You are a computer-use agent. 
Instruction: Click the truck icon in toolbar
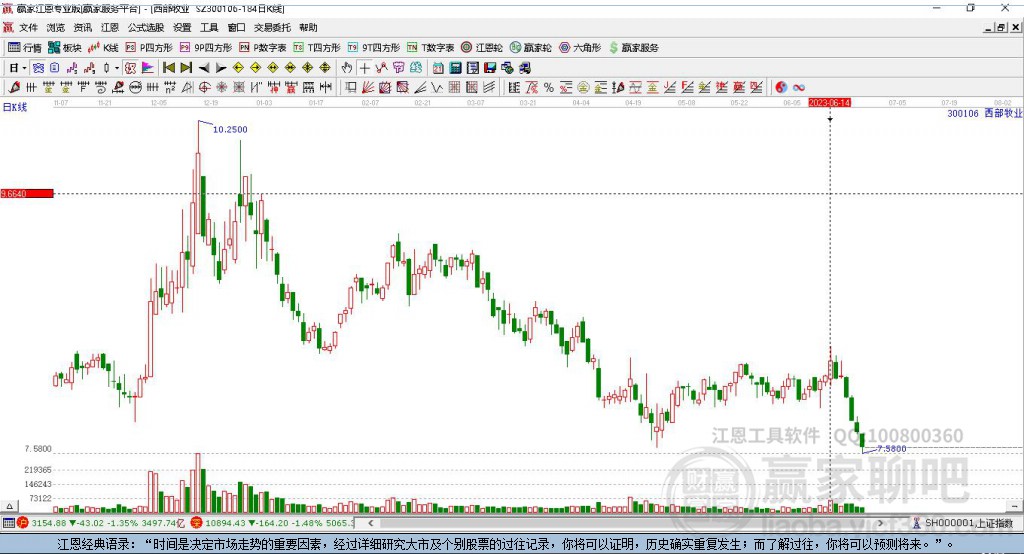tap(524, 68)
